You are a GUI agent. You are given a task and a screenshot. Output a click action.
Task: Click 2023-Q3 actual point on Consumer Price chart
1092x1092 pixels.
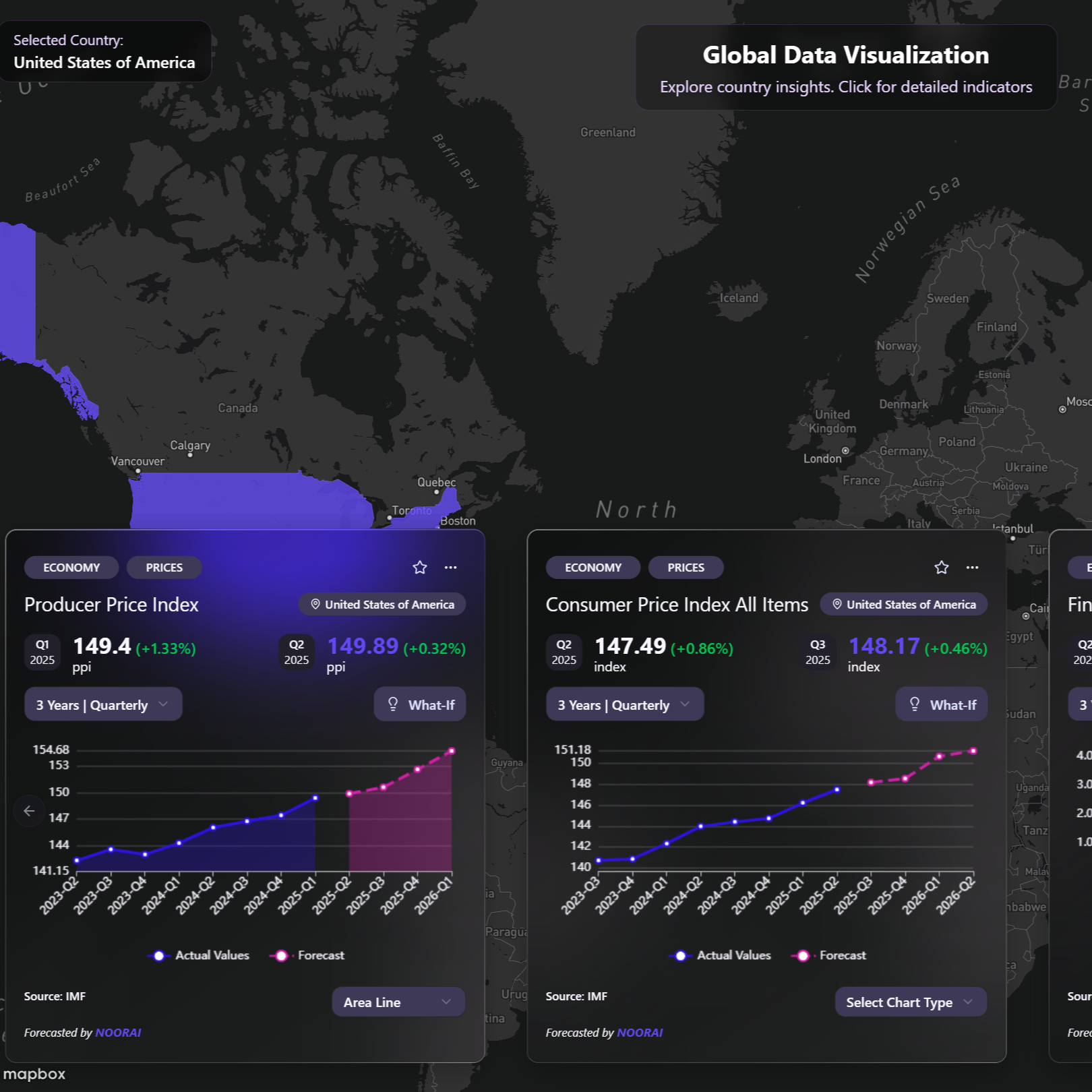click(x=599, y=860)
